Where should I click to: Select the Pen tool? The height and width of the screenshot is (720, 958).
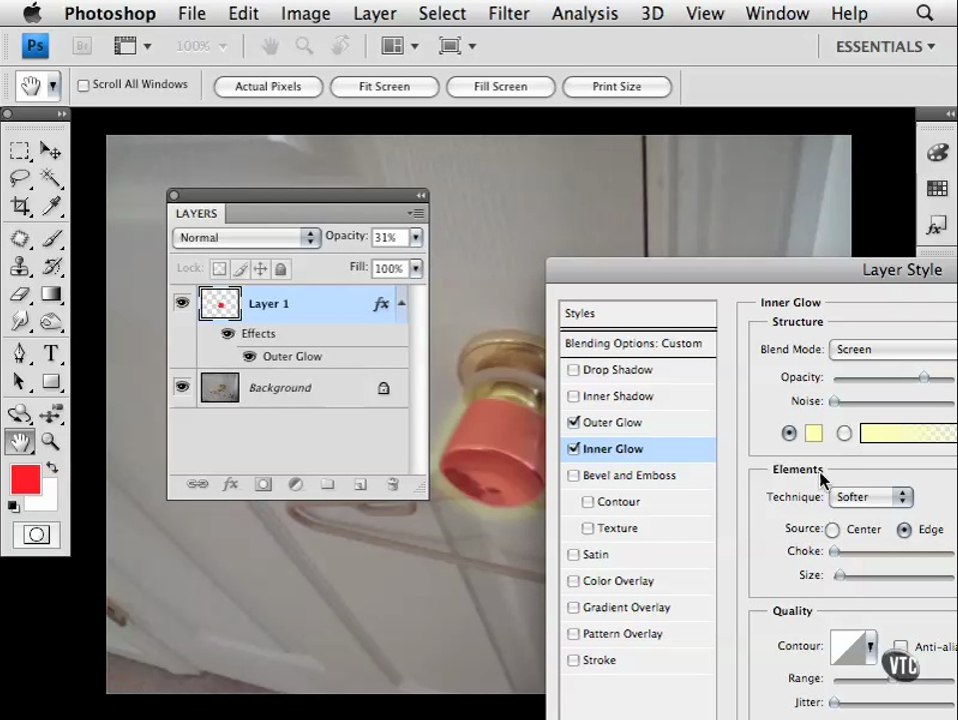coord(20,353)
